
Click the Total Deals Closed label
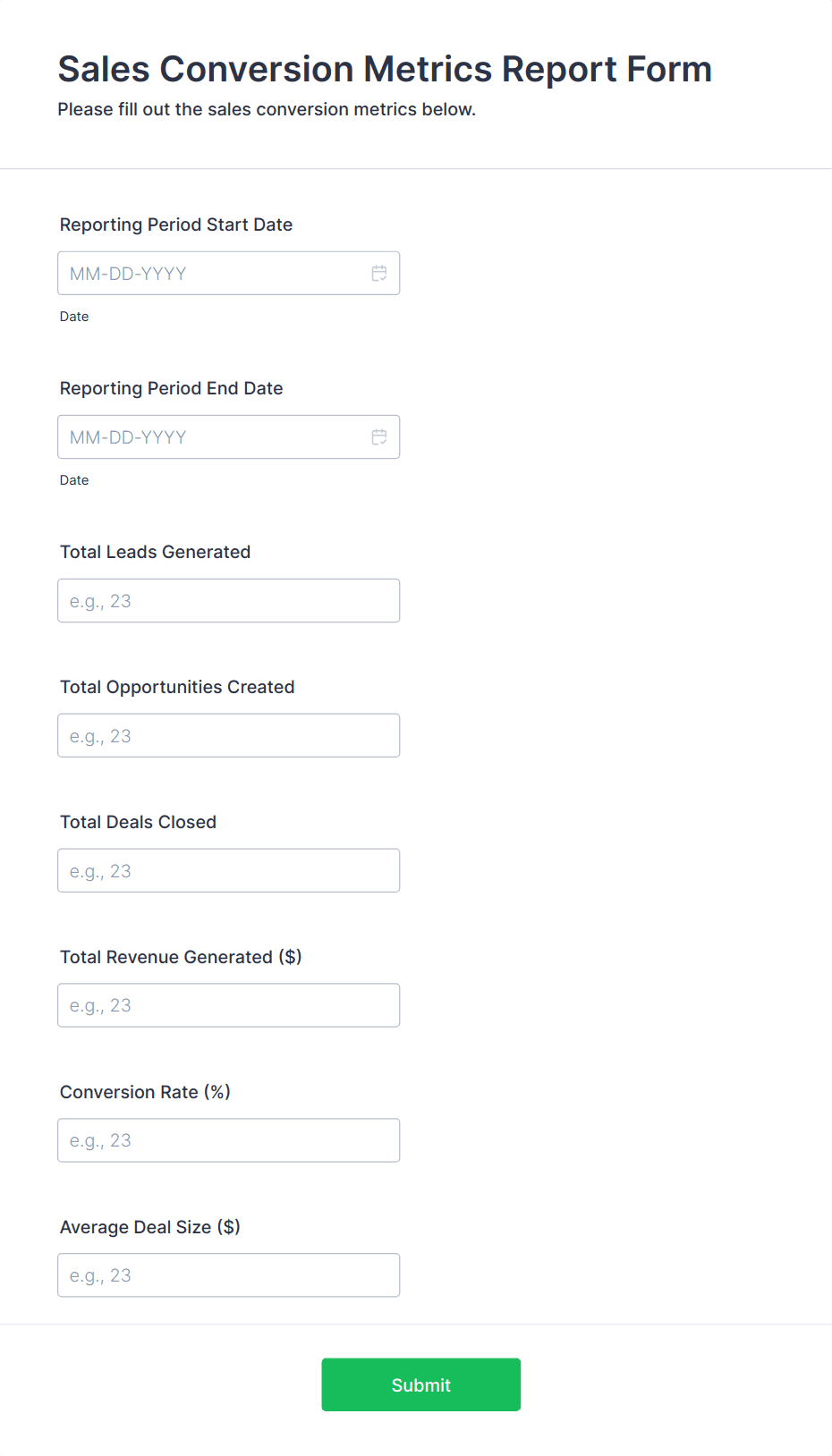click(x=139, y=823)
